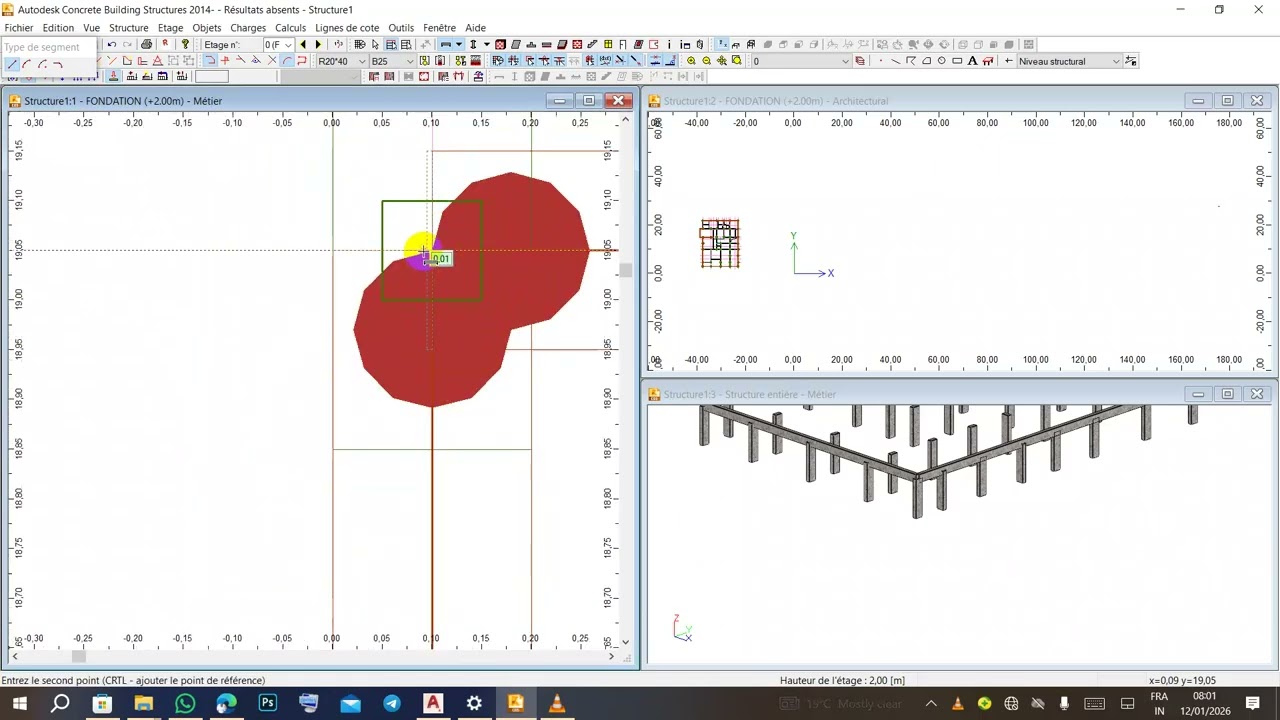The height and width of the screenshot is (720, 1280).
Task: Open Microsoft Edge from the taskbar
Action: pyautogui.click(x=226, y=703)
